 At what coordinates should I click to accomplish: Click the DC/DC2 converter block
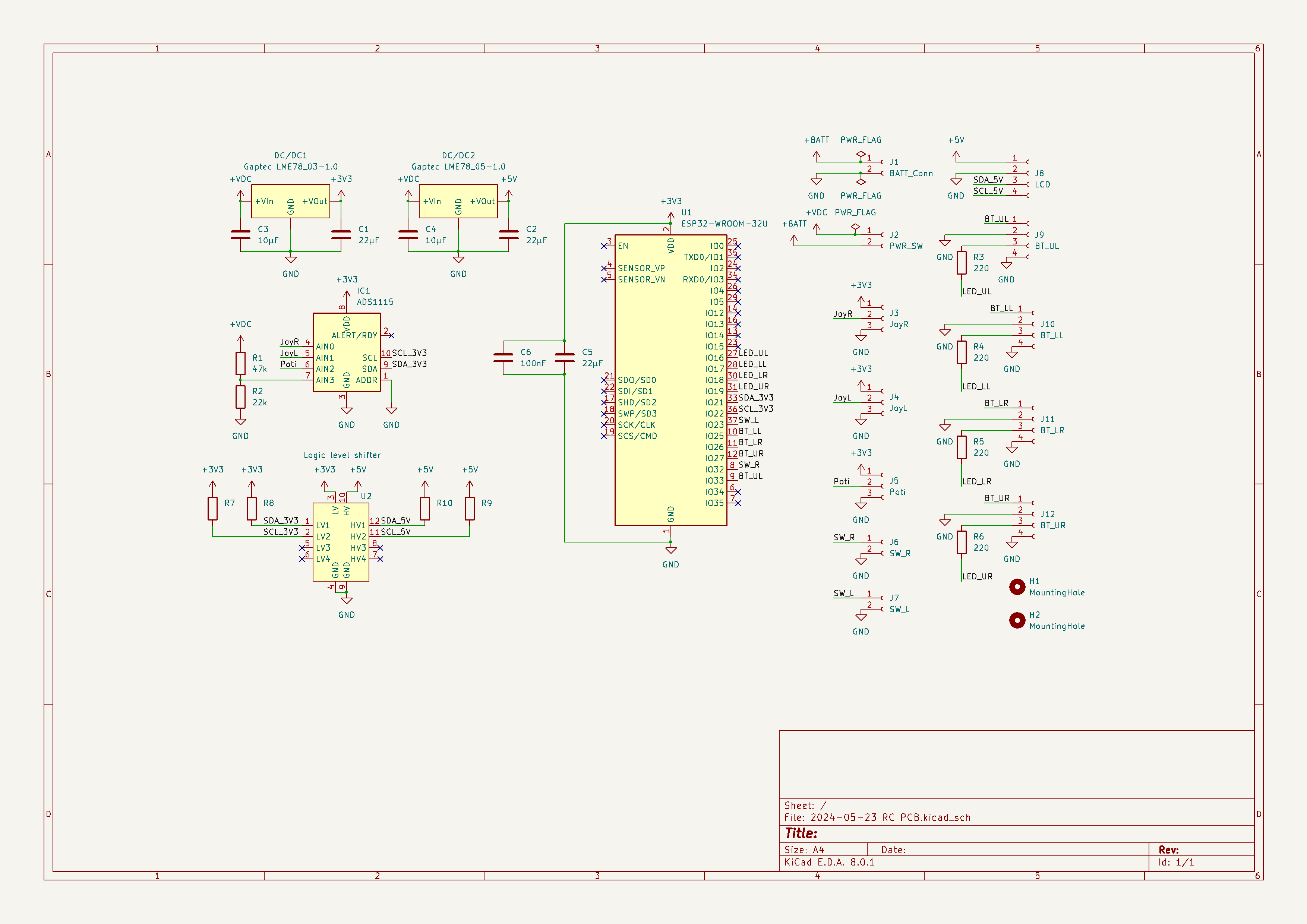coord(458,201)
